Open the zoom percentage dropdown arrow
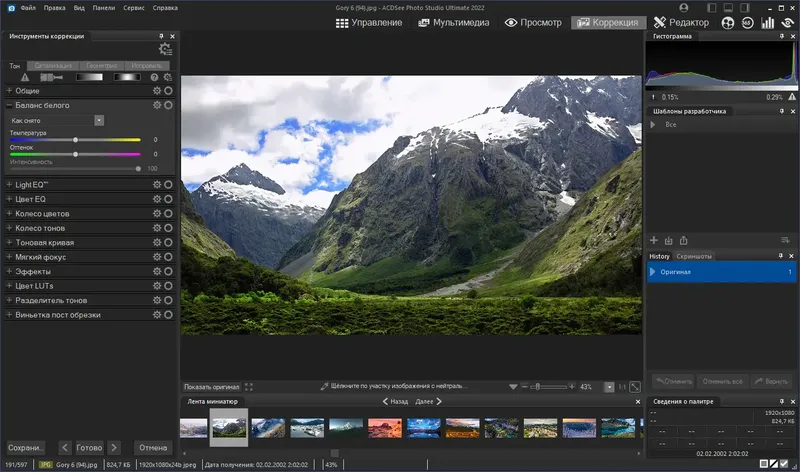Viewport: 800px width, 472px height. [x=609, y=387]
